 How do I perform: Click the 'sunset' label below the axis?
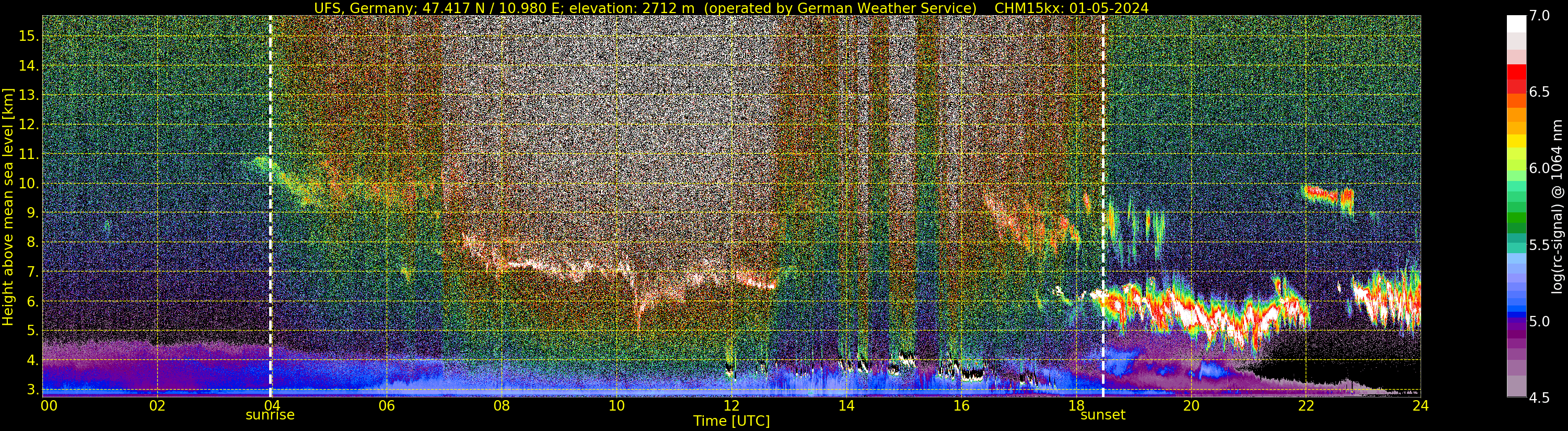pos(1102,415)
